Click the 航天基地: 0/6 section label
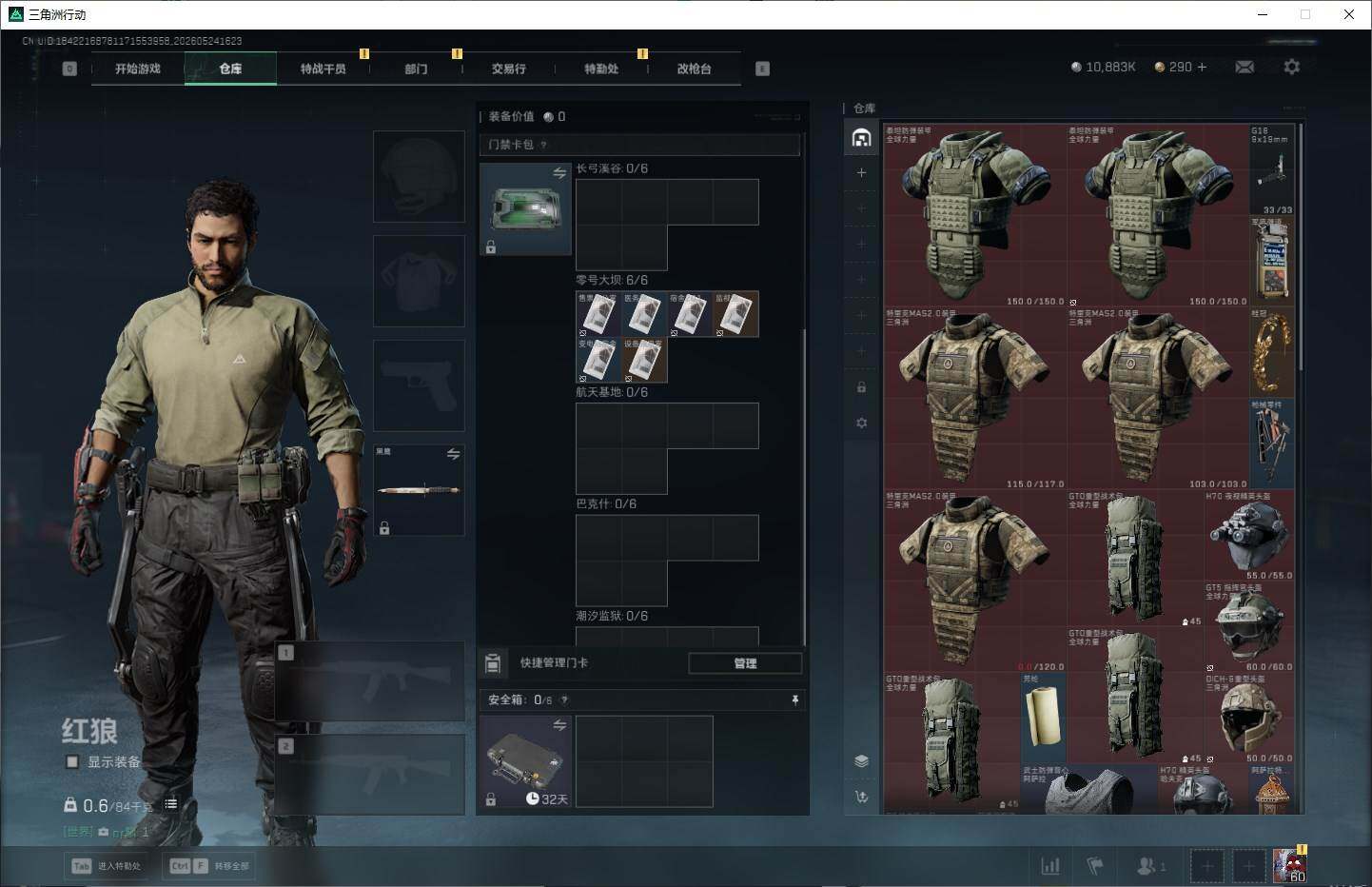Viewport: 1372px width, 887px height. 612,392
